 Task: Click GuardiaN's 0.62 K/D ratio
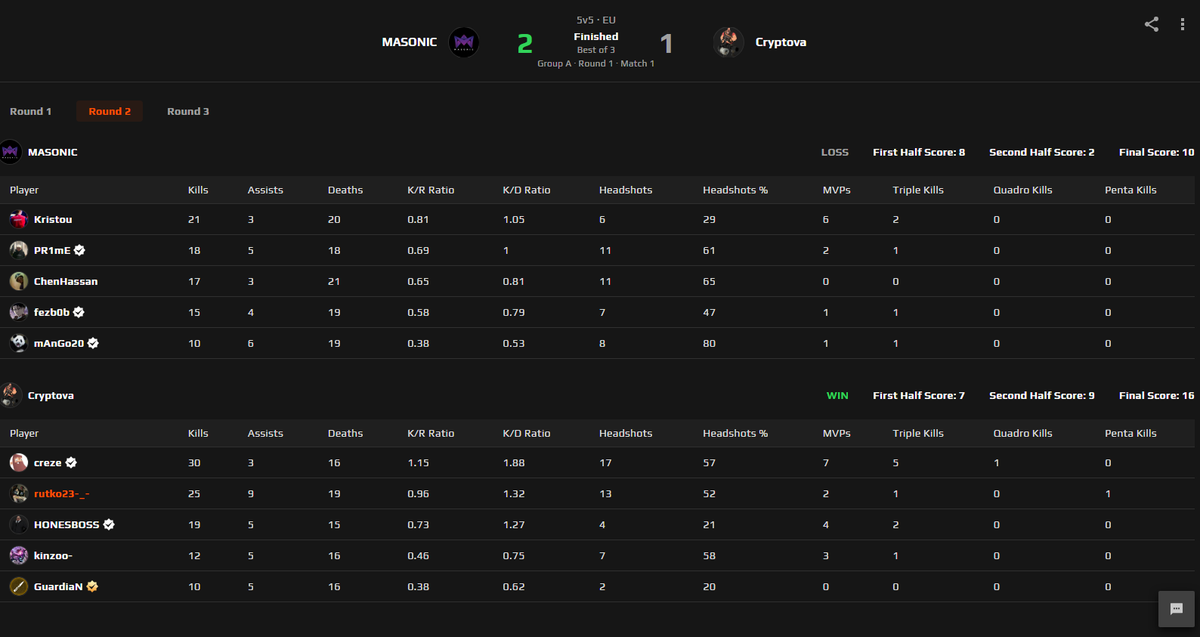(x=513, y=586)
